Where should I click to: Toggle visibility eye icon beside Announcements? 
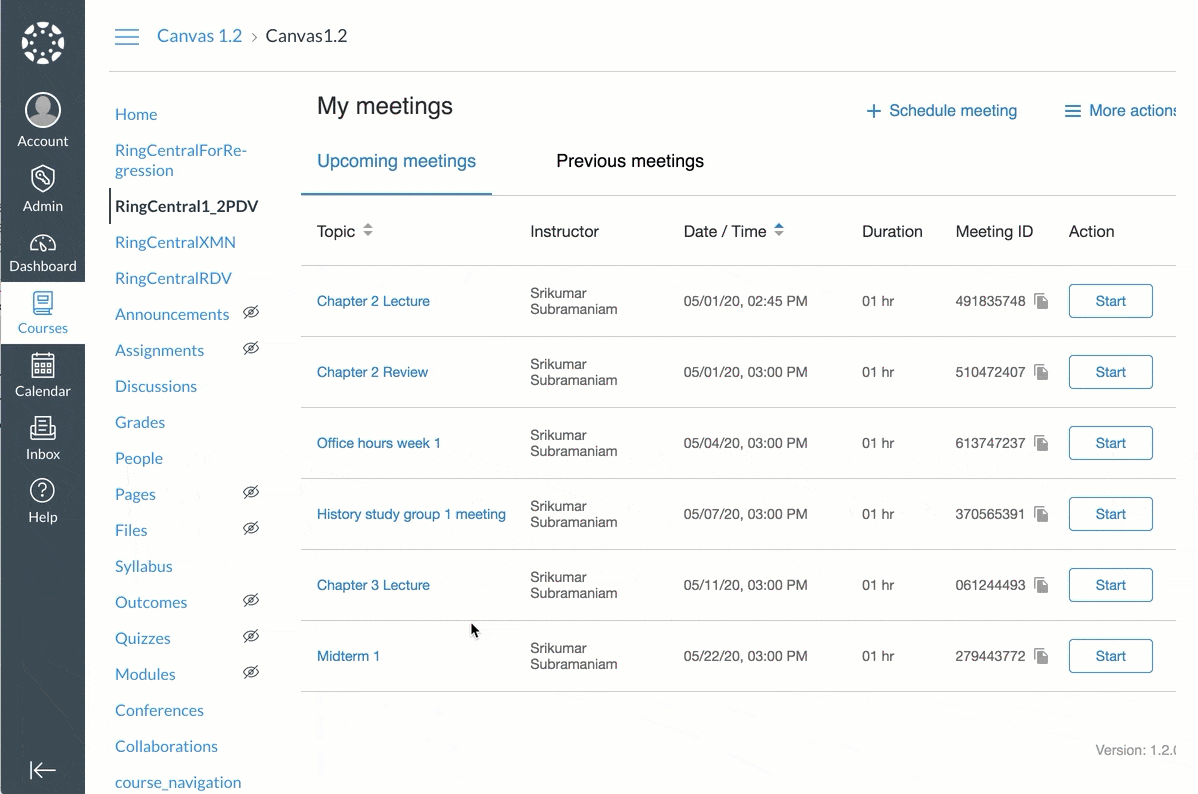point(251,313)
